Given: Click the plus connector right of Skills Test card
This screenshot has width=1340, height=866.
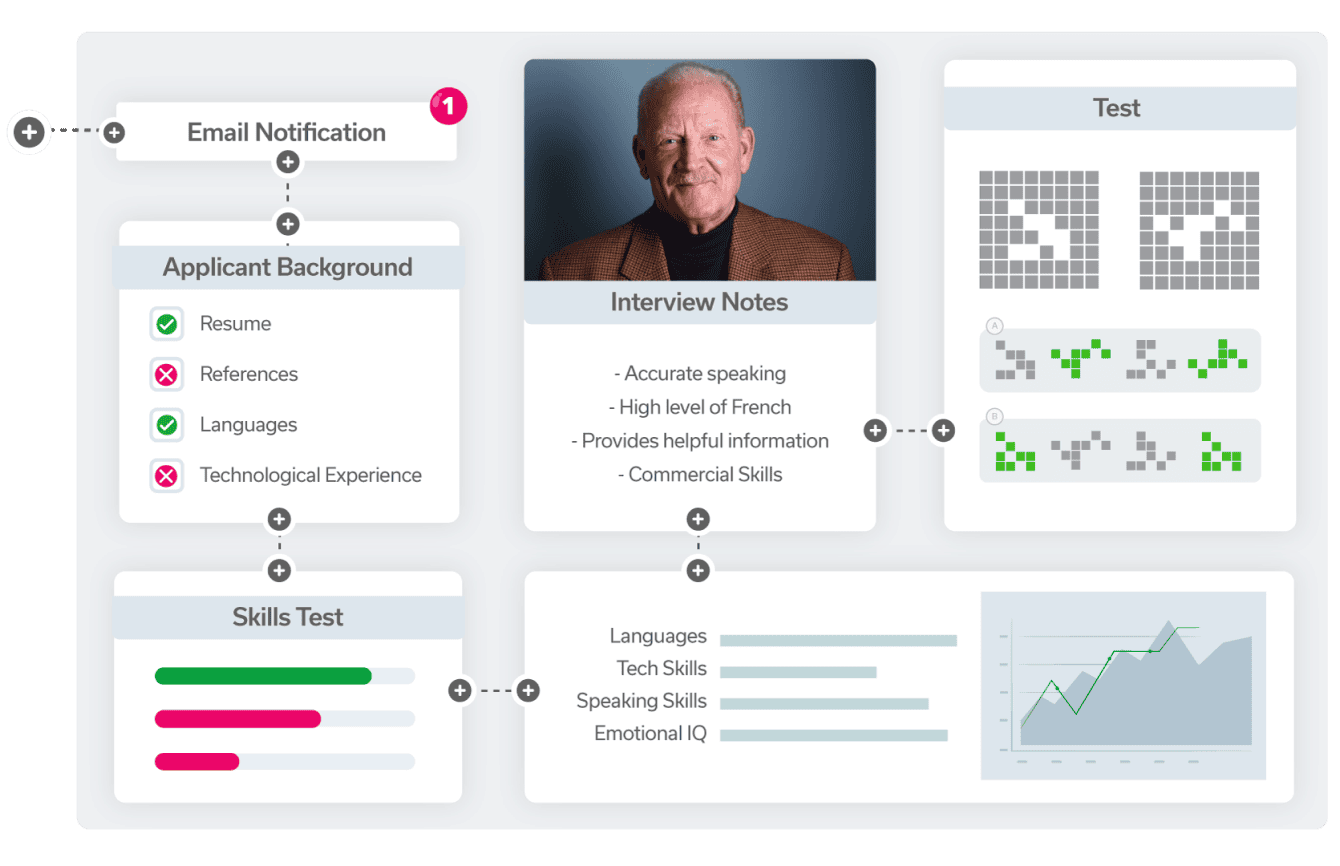Looking at the screenshot, I should (460, 690).
